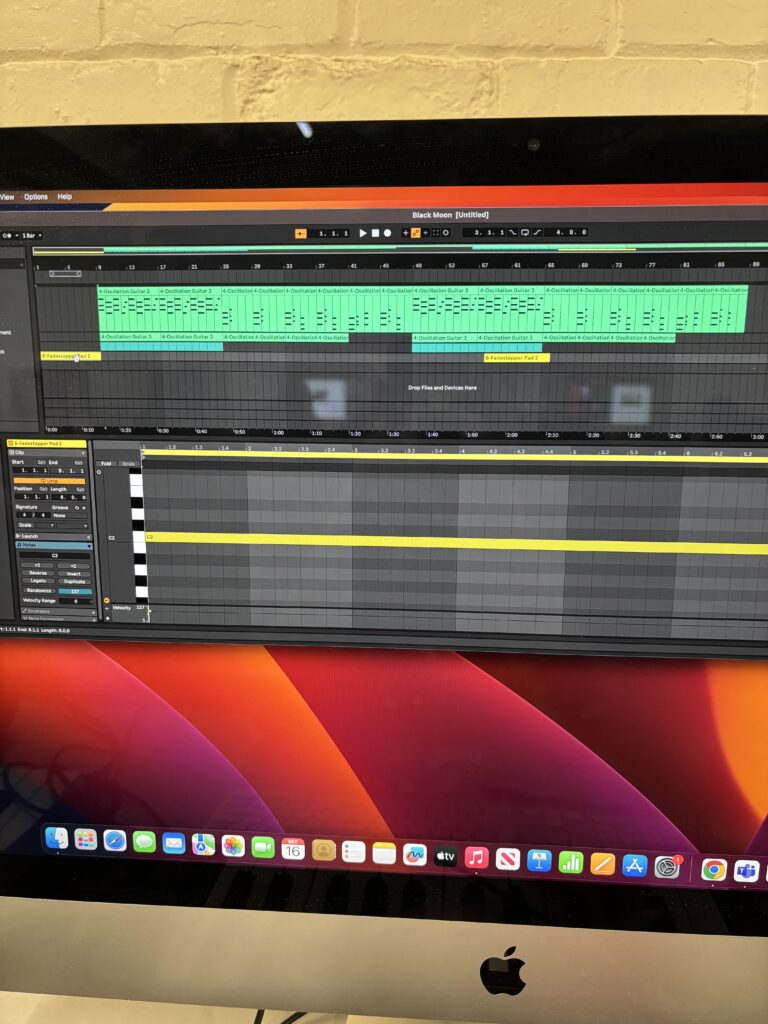This screenshot has width=768, height=1024.
Task: Toggle the arrangement loop switch
Action: (x=524, y=232)
